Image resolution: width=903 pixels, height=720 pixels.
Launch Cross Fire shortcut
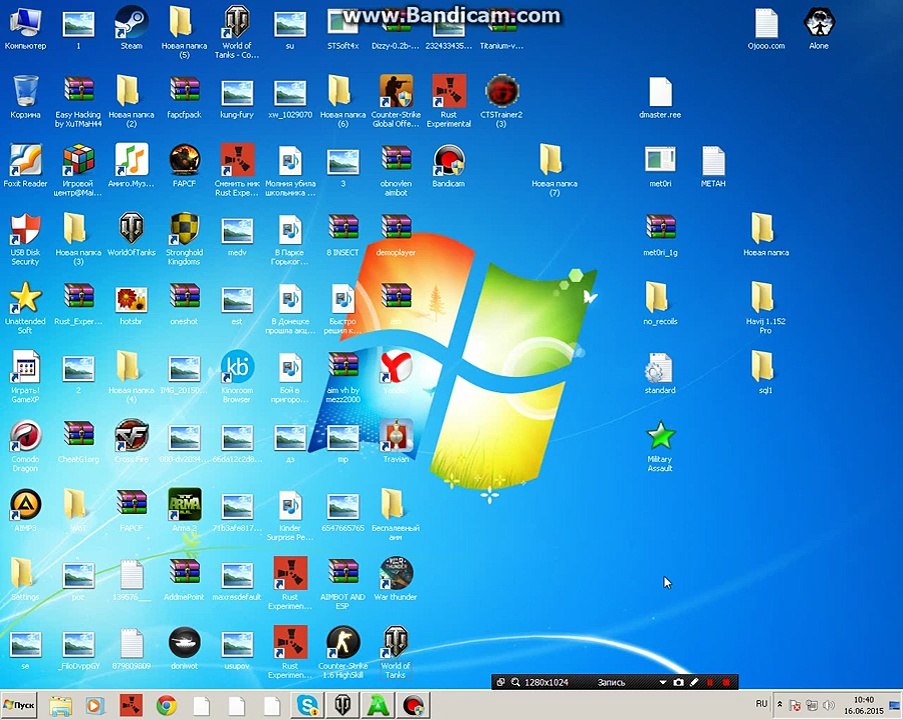click(131, 442)
